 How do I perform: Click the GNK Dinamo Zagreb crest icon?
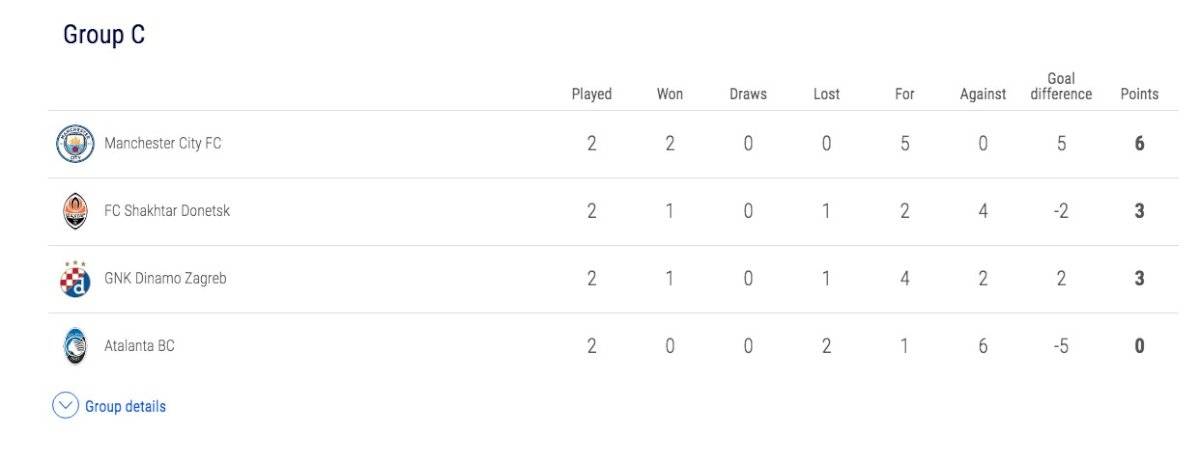pyautogui.click(x=75, y=279)
